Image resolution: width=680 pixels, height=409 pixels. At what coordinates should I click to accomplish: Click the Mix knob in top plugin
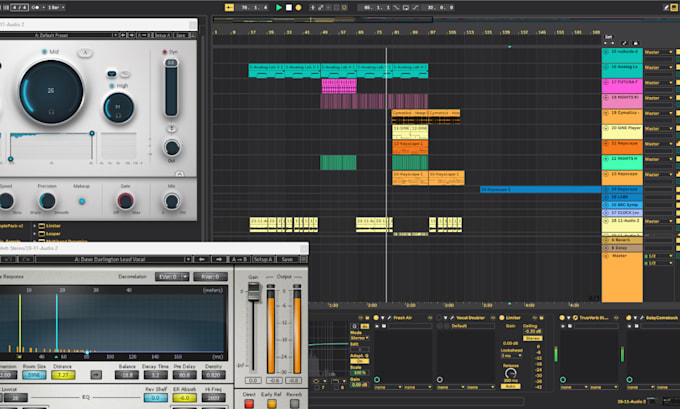171,201
